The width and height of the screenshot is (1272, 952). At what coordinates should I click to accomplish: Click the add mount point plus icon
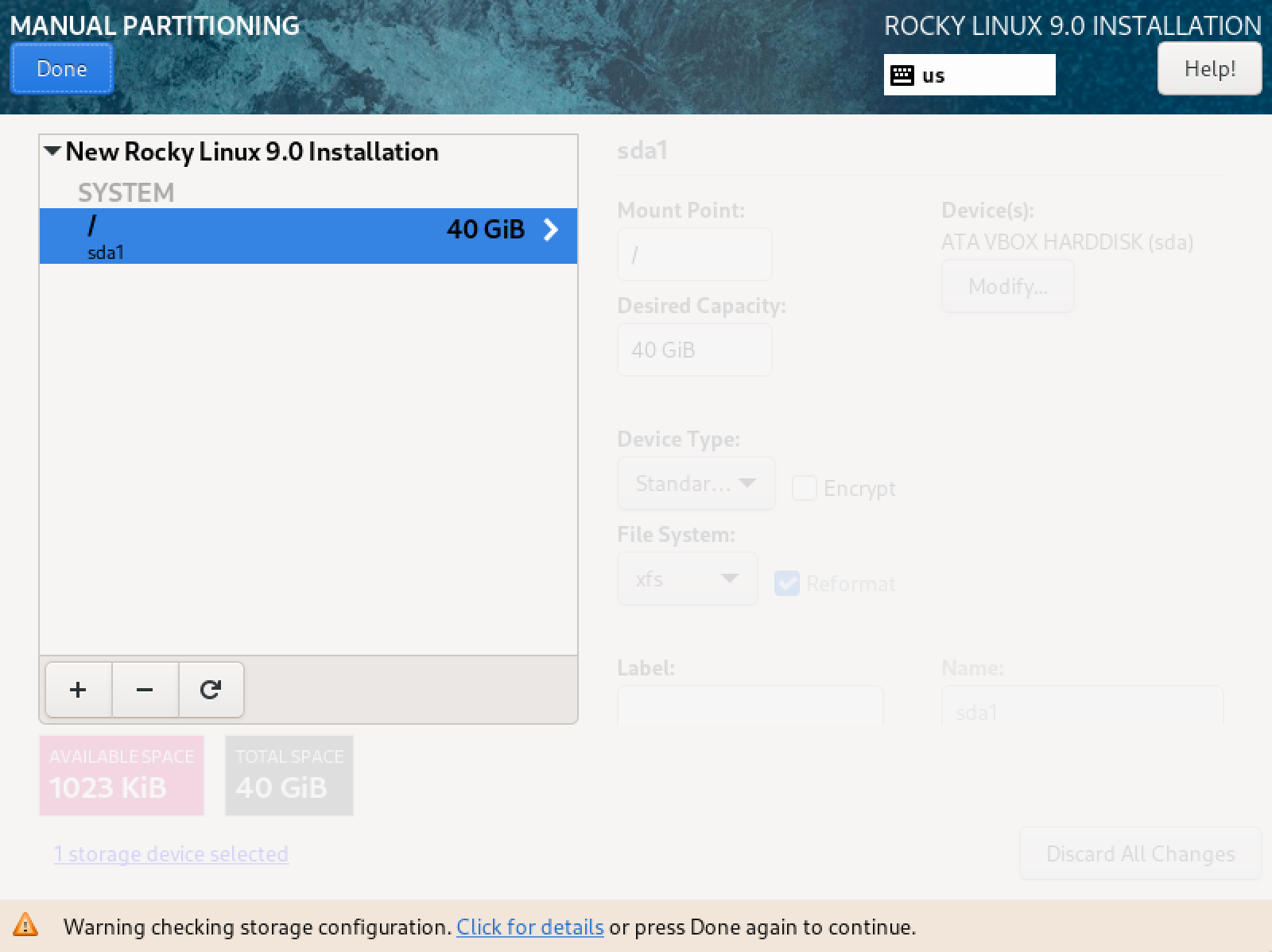click(78, 690)
